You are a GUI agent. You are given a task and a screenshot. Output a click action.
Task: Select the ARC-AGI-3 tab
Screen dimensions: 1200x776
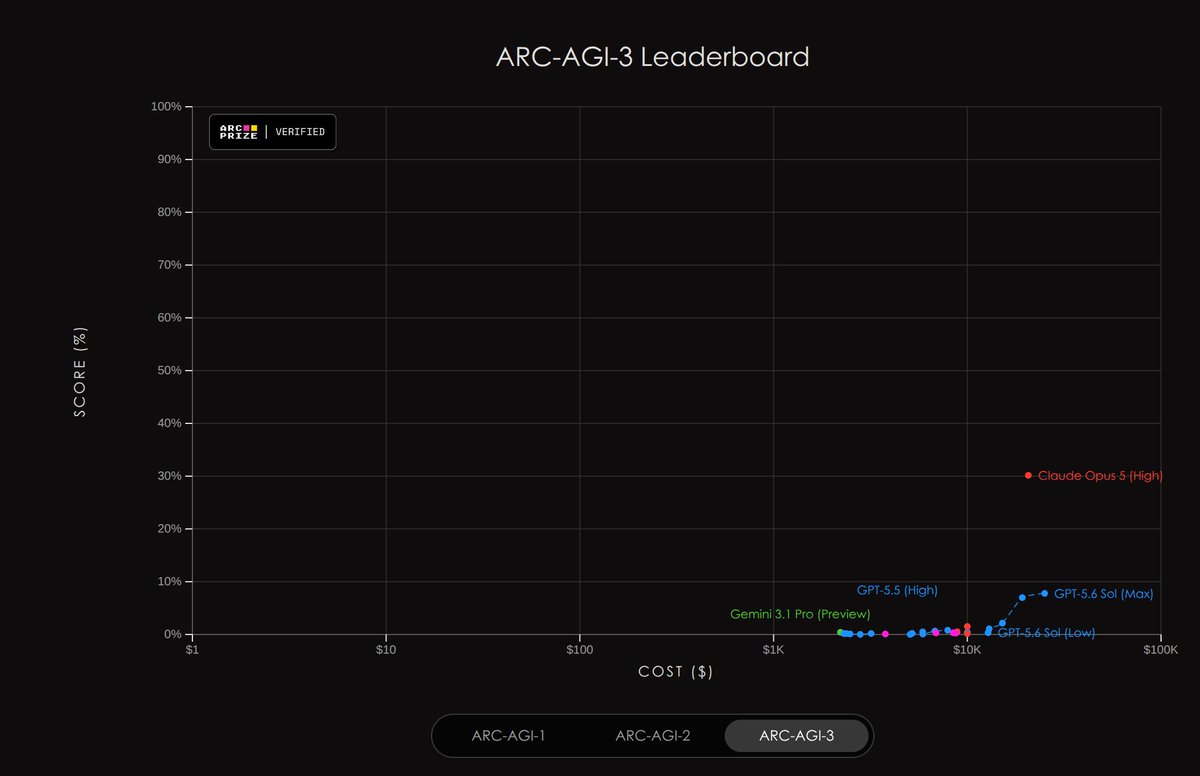coord(797,736)
